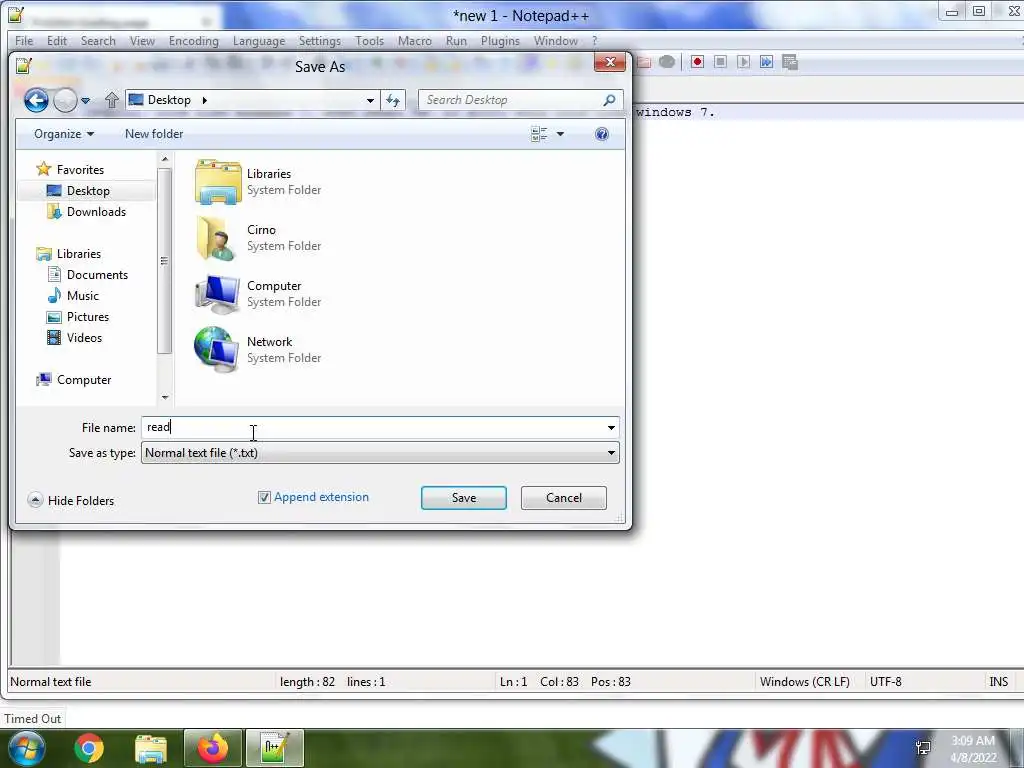The image size is (1024, 768).
Task: Click the navigation pane scroll up arrow
Action: [x=165, y=159]
